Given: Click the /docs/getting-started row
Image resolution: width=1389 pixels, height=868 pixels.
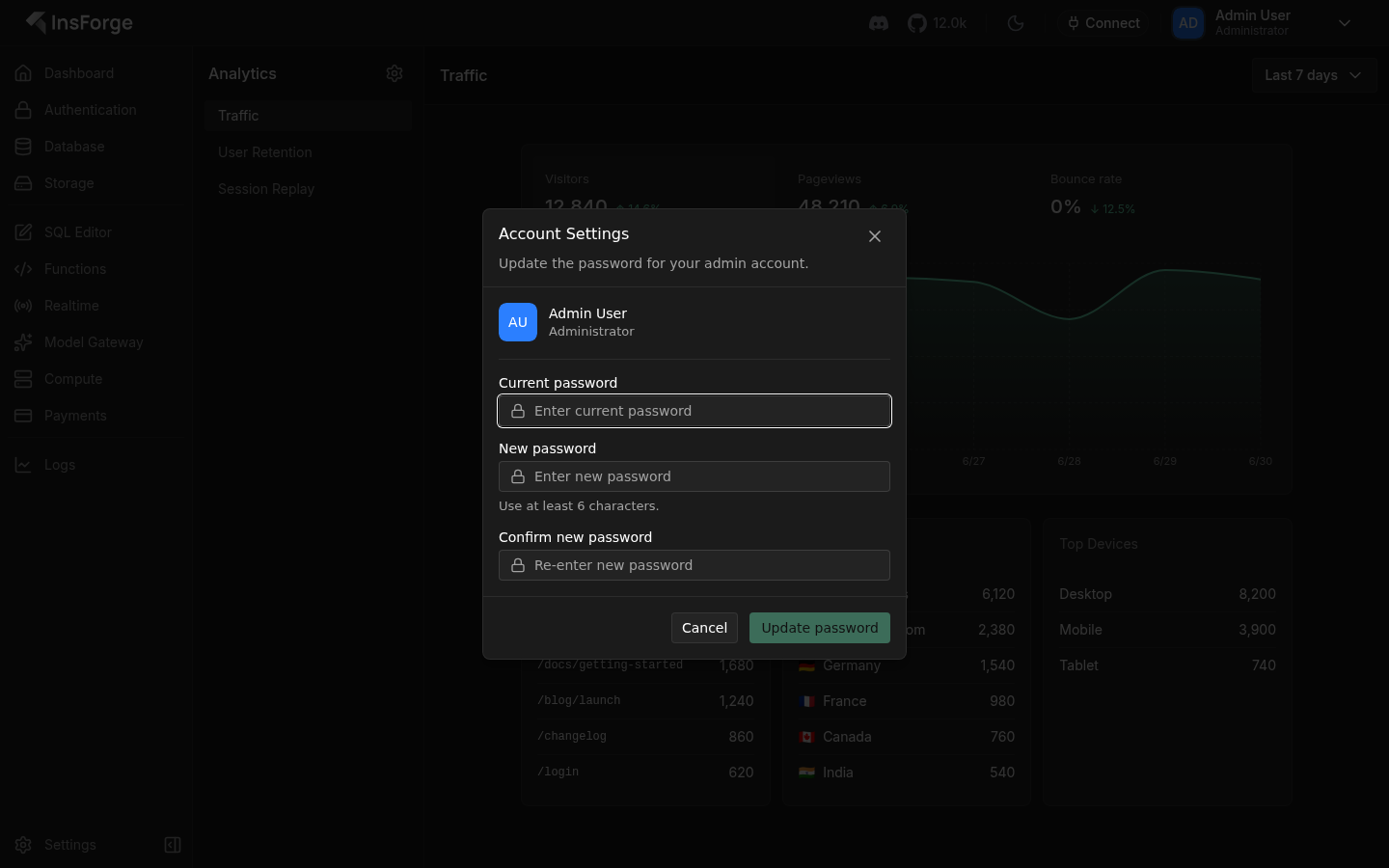Looking at the screenshot, I should click(x=645, y=665).
